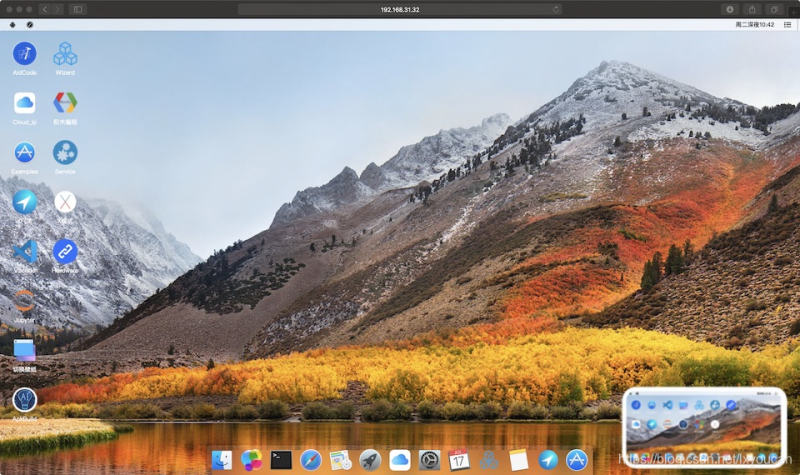Screen dimensions: 800x475
Task: Open the iCloud cloud dock icon
Action: 399,460
